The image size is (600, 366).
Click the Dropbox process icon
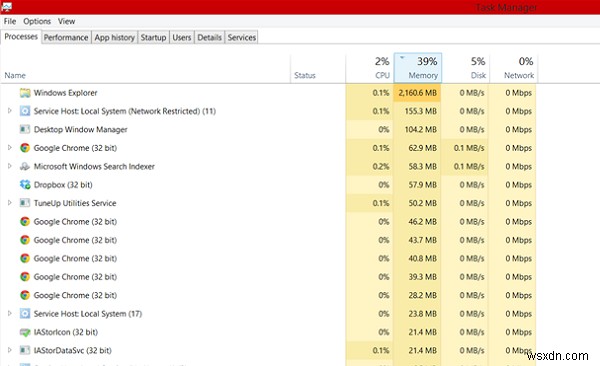25,185
